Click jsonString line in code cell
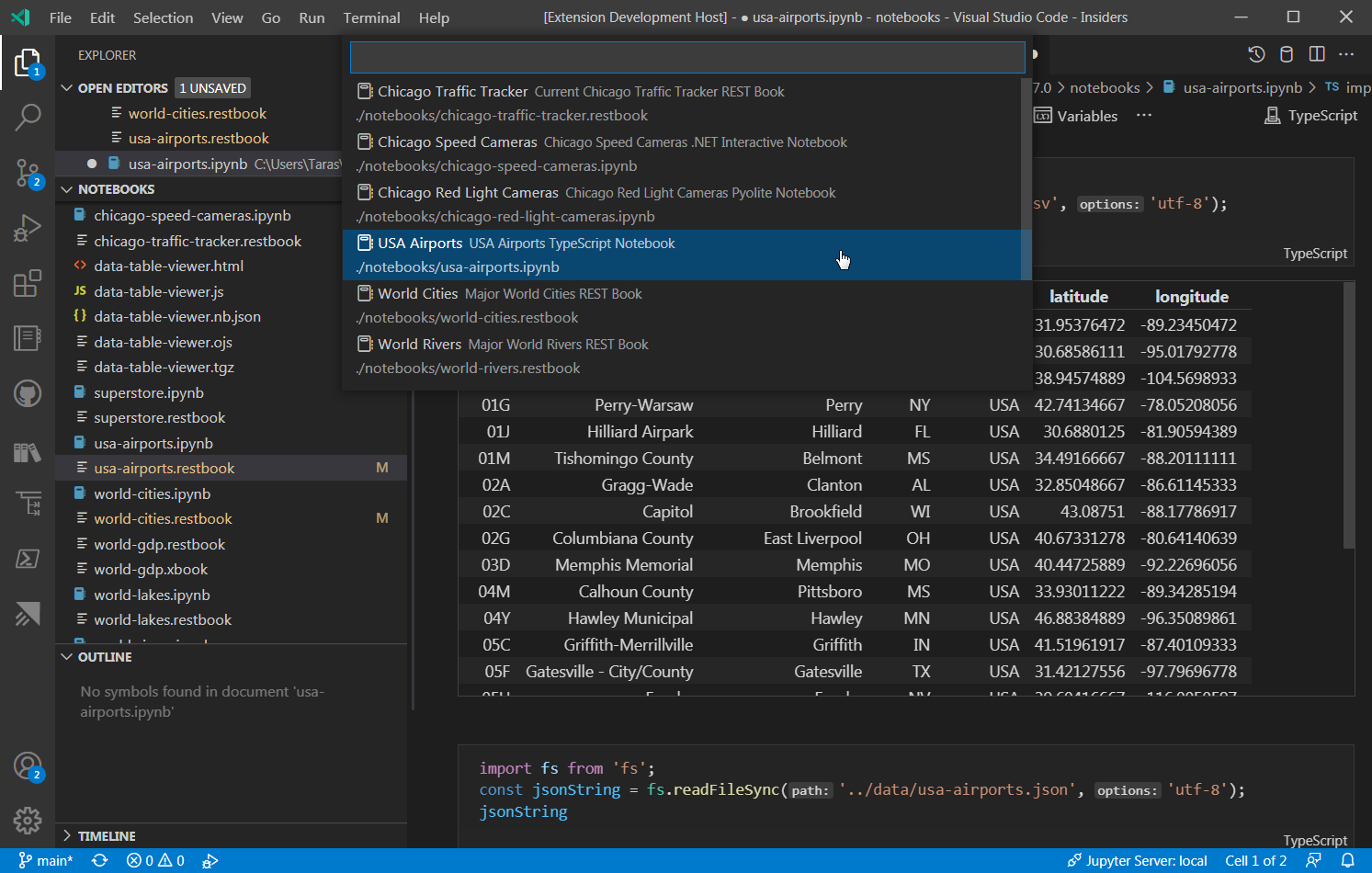 pyautogui.click(x=523, y=812)
